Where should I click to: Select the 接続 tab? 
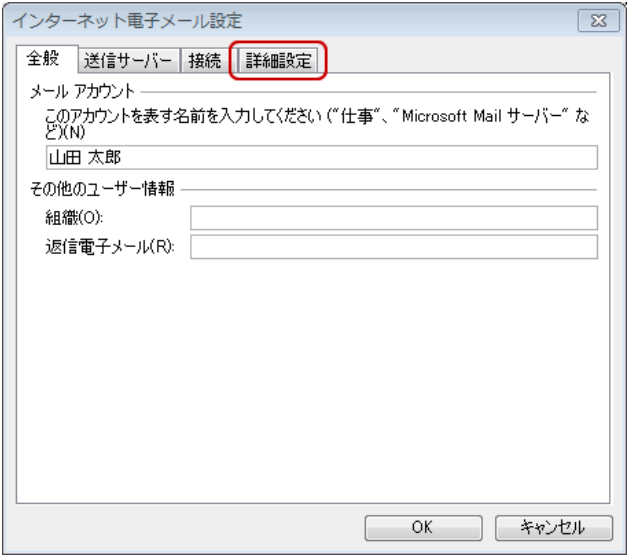205,62
